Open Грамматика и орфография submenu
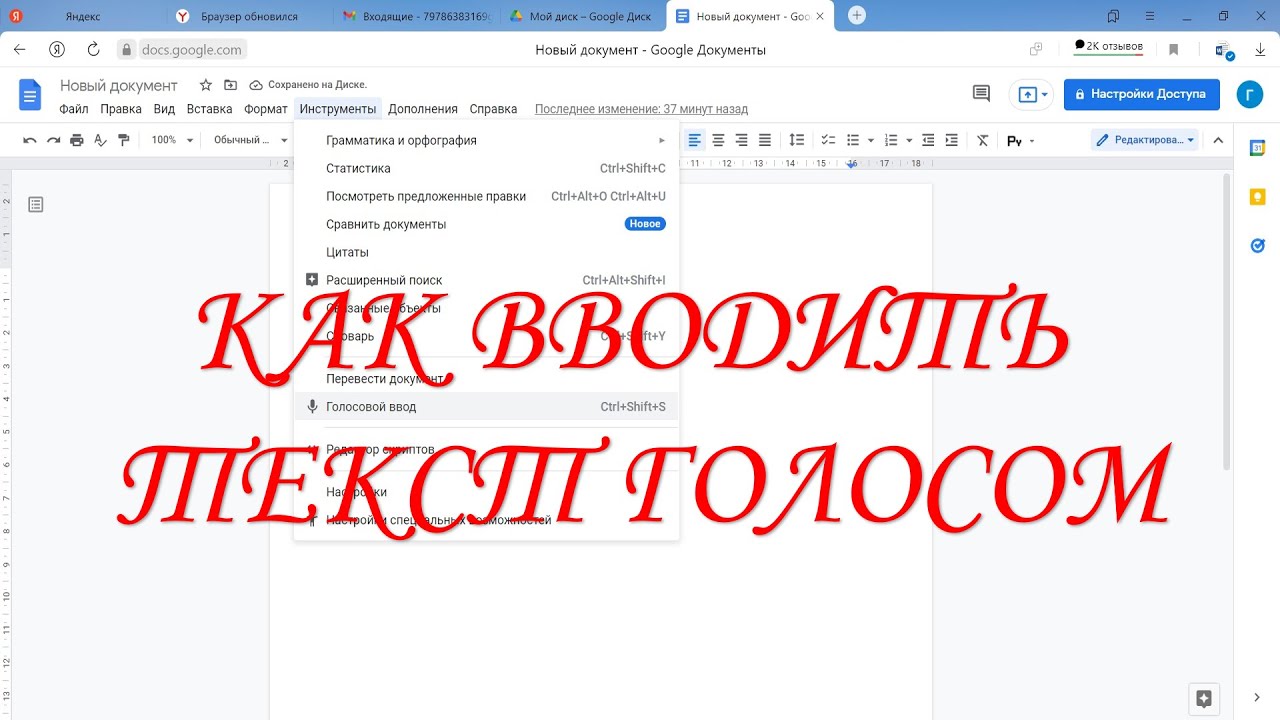 click(487, 141)
